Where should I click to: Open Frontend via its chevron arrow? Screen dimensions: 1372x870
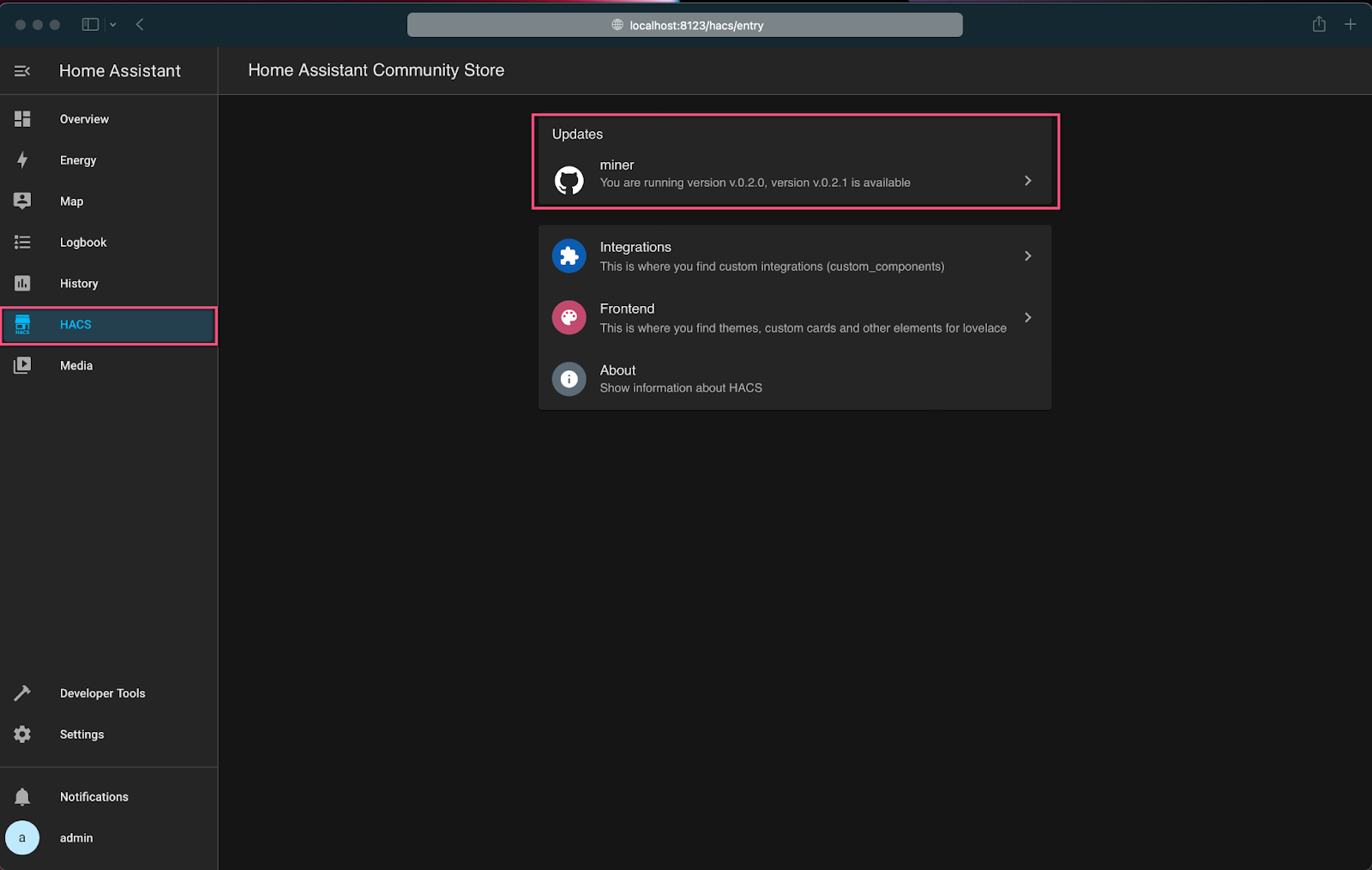(x=1028, y=318)
